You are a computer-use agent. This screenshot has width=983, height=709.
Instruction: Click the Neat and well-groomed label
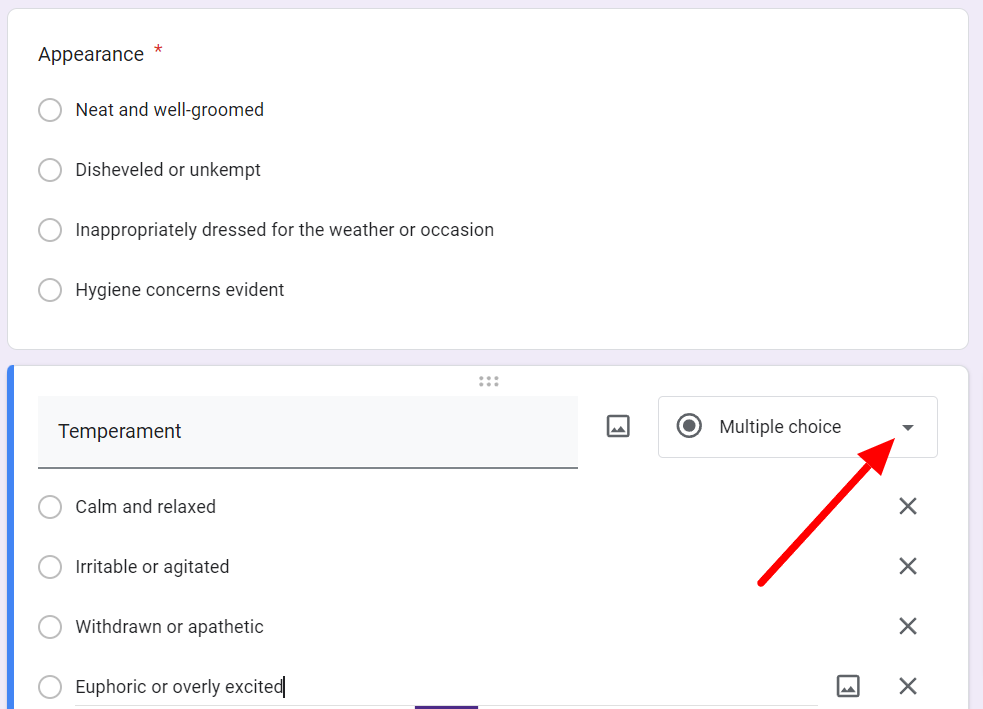click(x=170, y=110)
